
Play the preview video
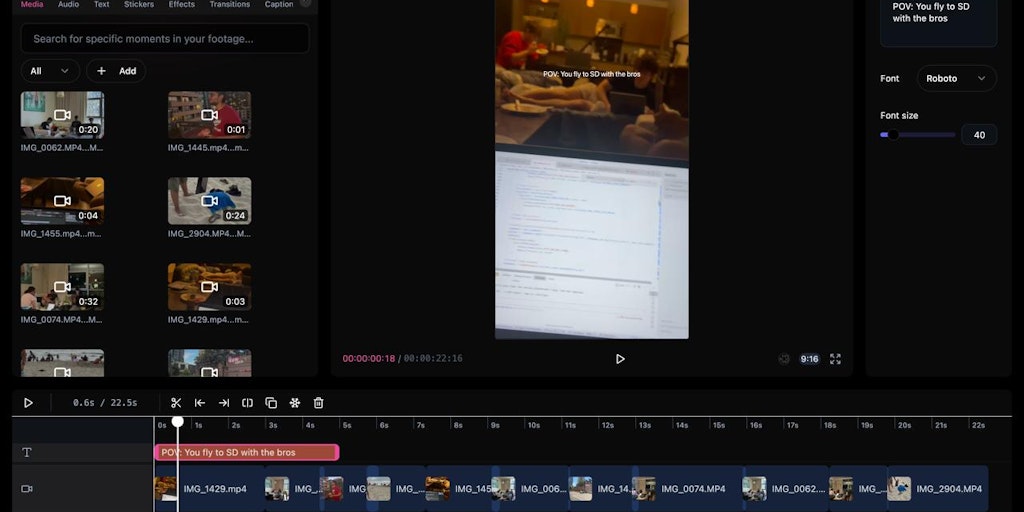pyautogui.click(x=620, y=359)
